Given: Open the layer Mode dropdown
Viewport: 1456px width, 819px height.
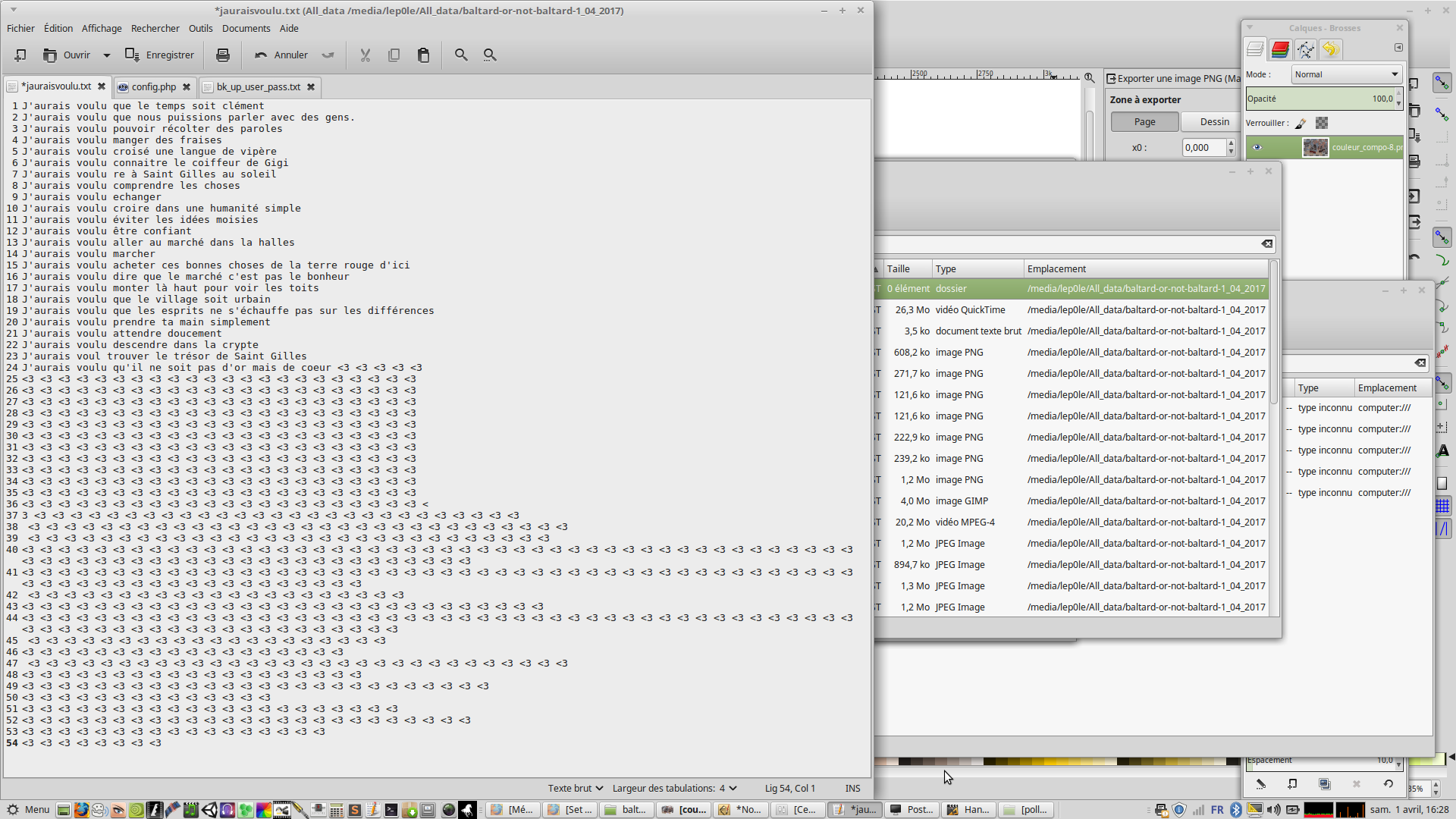Looking at the screenshot, I should pos(1345,74).
